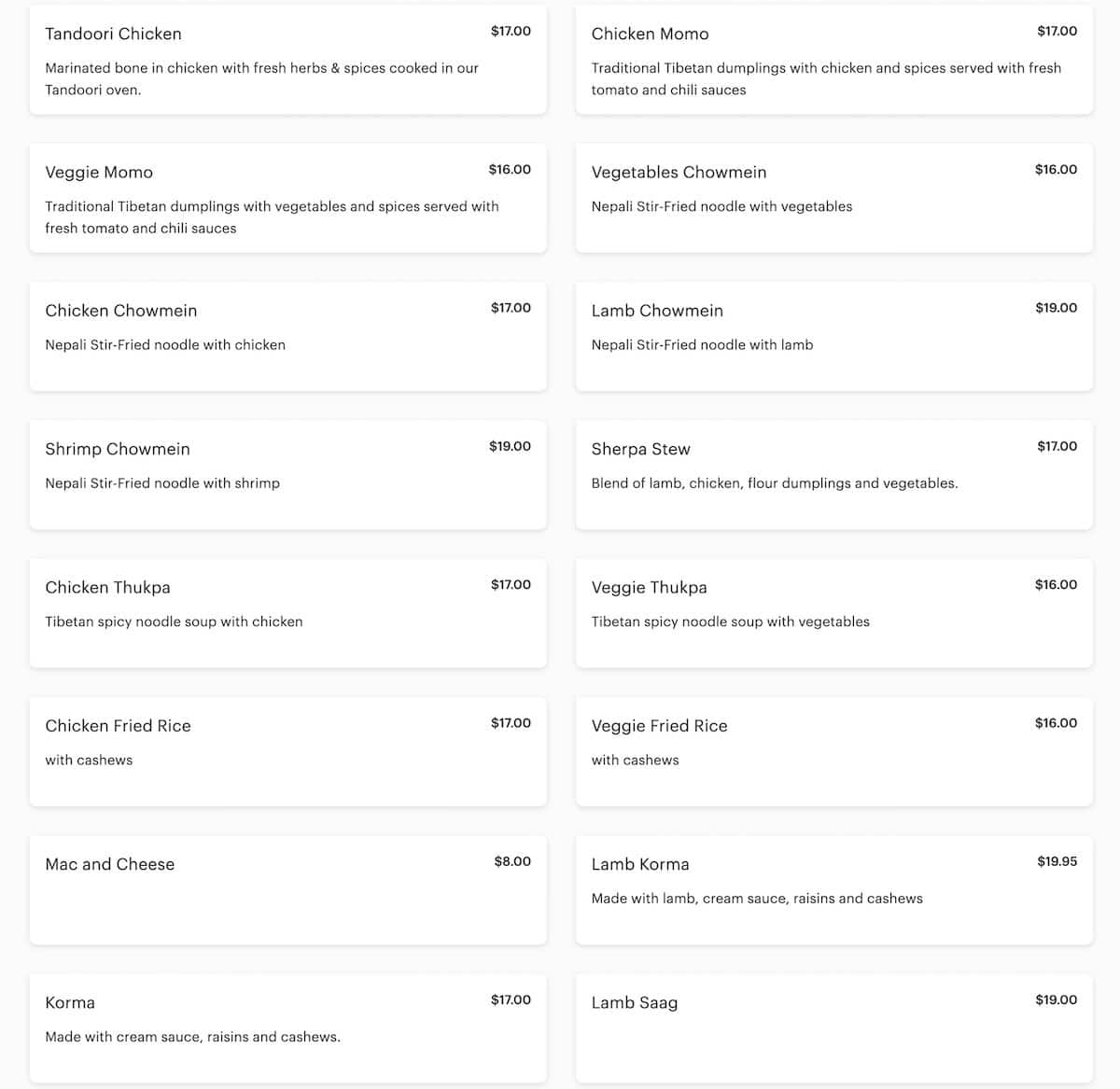The height and width of the screenshot is (1089, 1120).
Task: Open the Lamb Korma menu item
Action: click(x=640, y=864)
